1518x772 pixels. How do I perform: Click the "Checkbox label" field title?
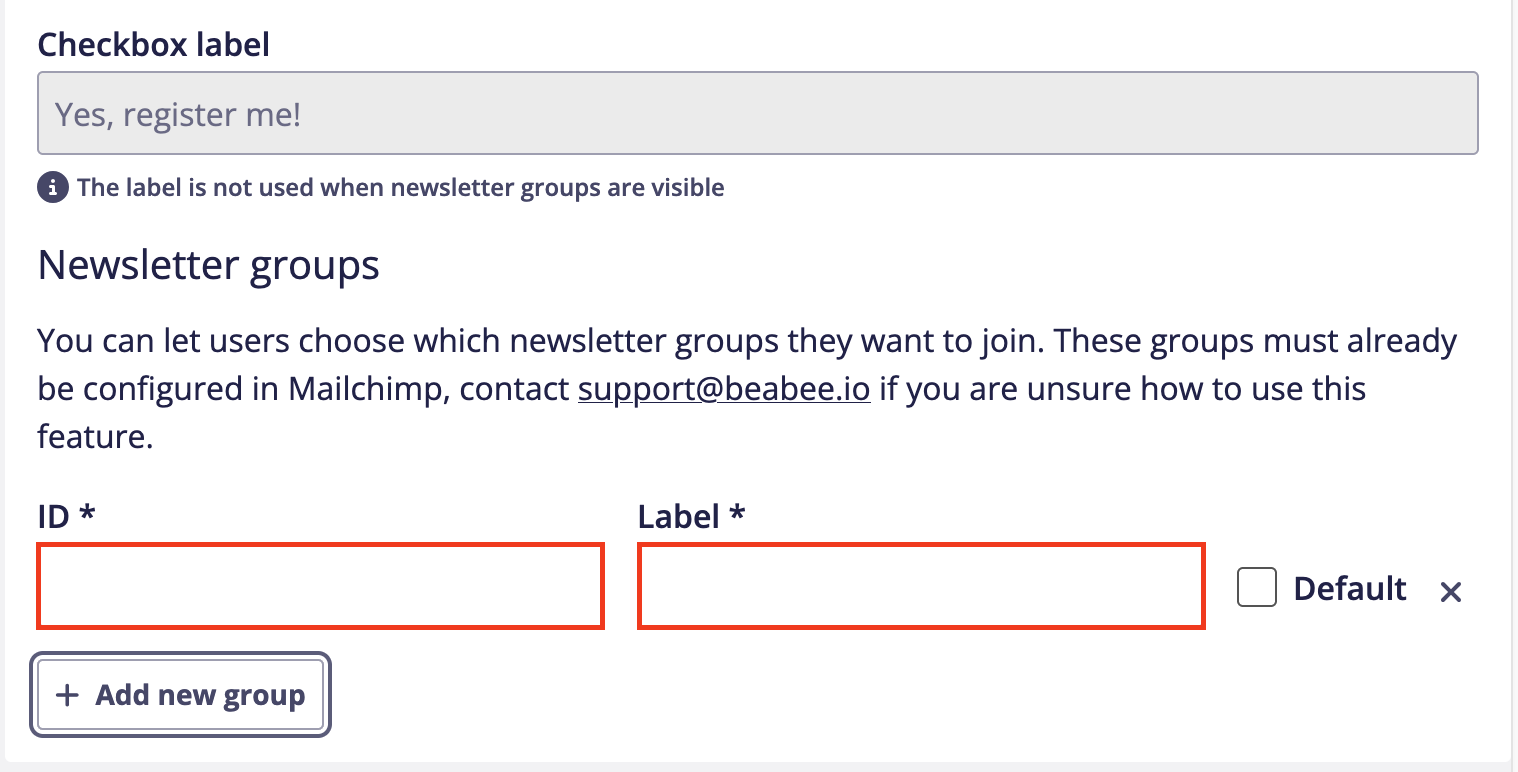153,44
